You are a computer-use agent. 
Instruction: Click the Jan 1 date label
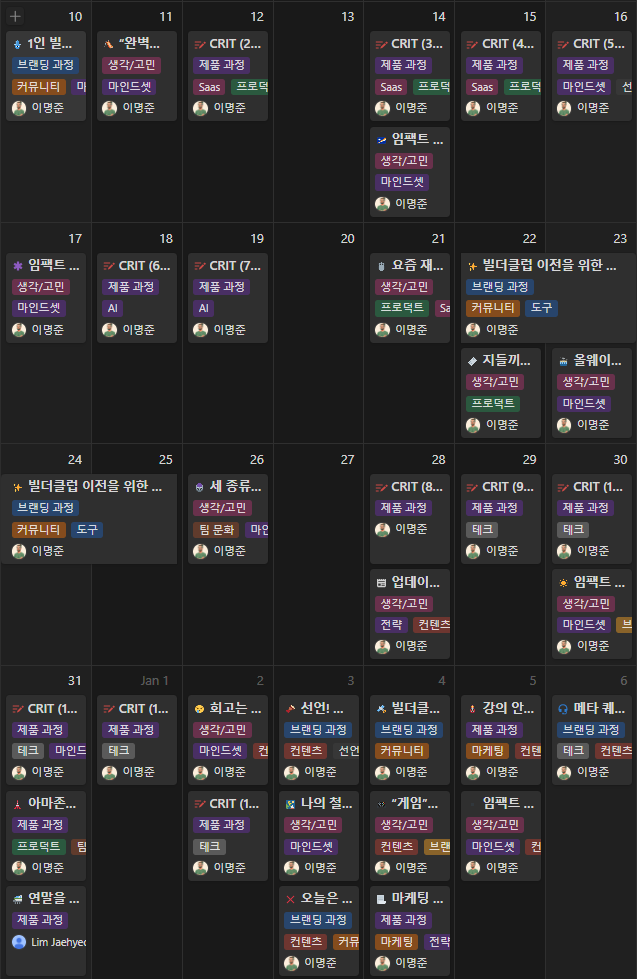click(154, 681)
